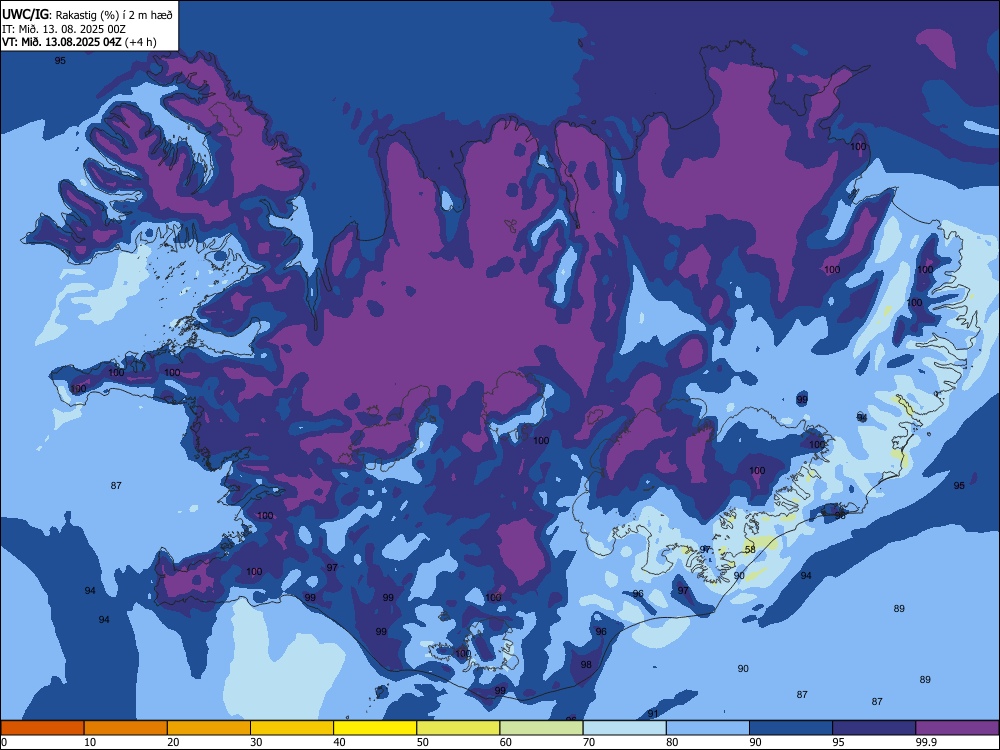The height and width of the screenshot is (750, 1000).
Task: Click the legend tick label '40'
Action: point(340,742)
